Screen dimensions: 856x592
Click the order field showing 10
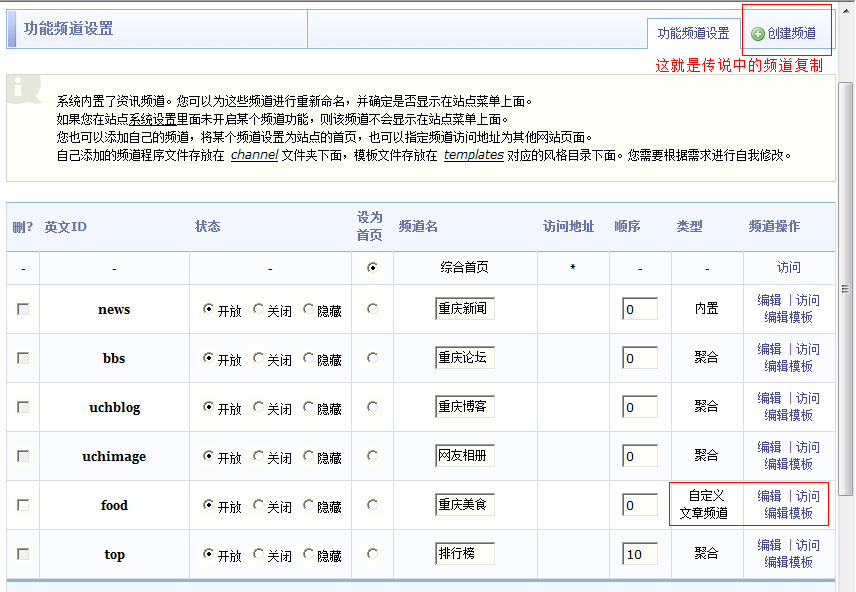[x=640, y=554]
